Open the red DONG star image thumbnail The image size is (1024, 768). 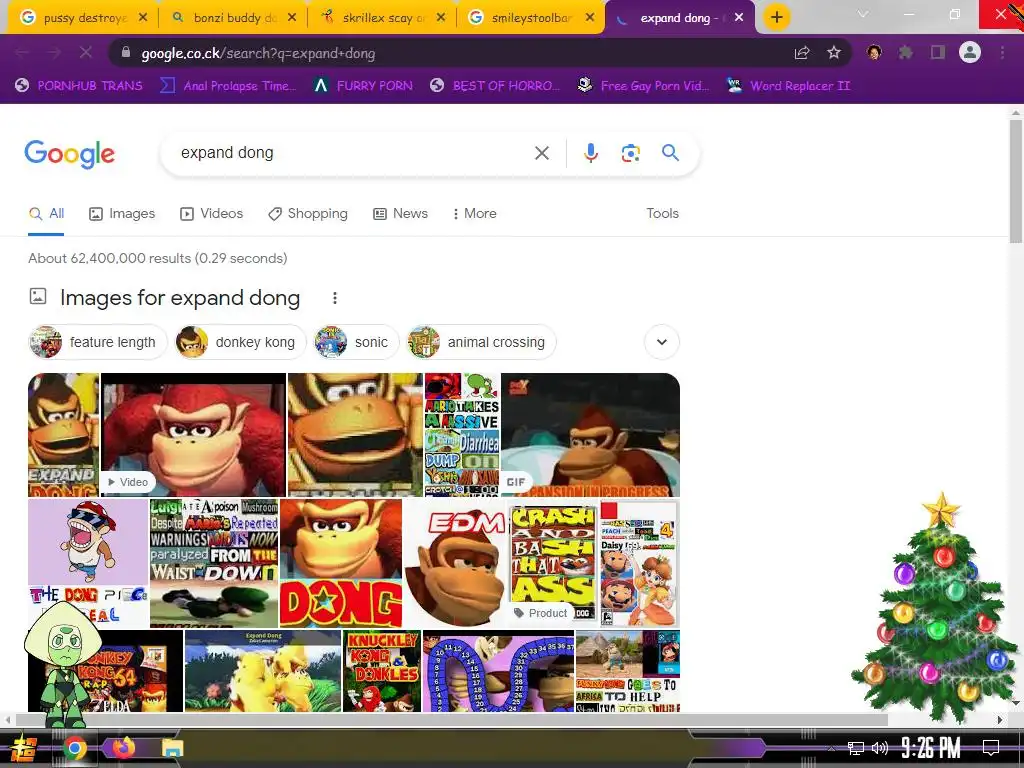[x=341, y=564]
